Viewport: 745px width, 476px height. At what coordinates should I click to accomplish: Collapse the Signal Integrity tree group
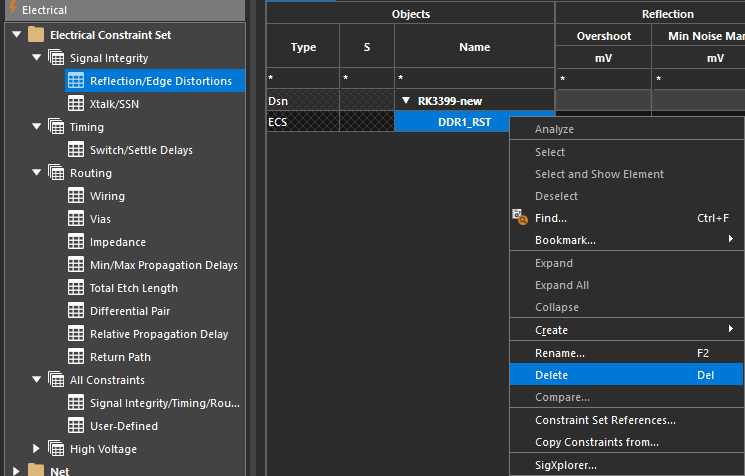pos(37,58)
